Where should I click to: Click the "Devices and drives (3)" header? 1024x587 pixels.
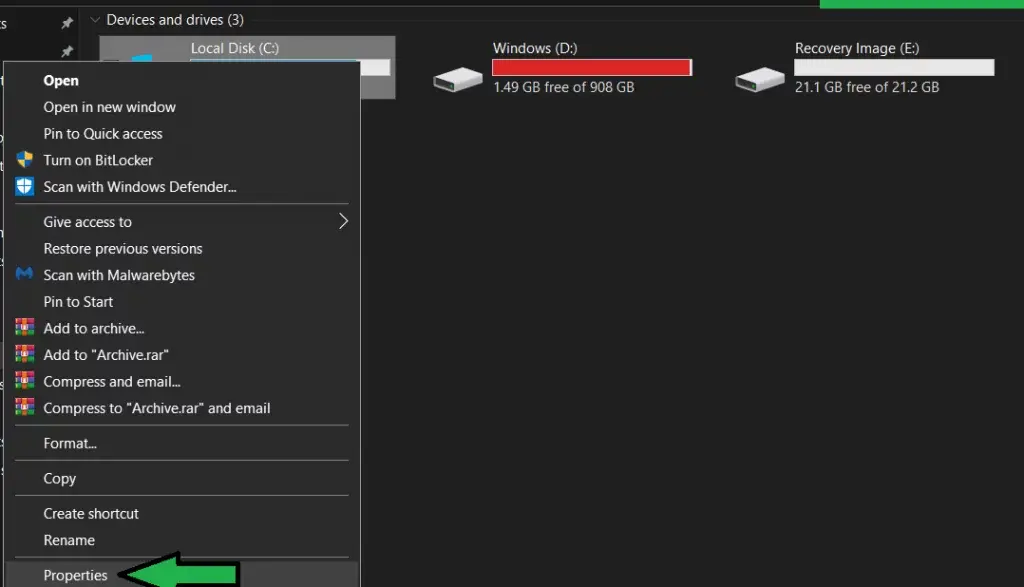coord(175,20)
